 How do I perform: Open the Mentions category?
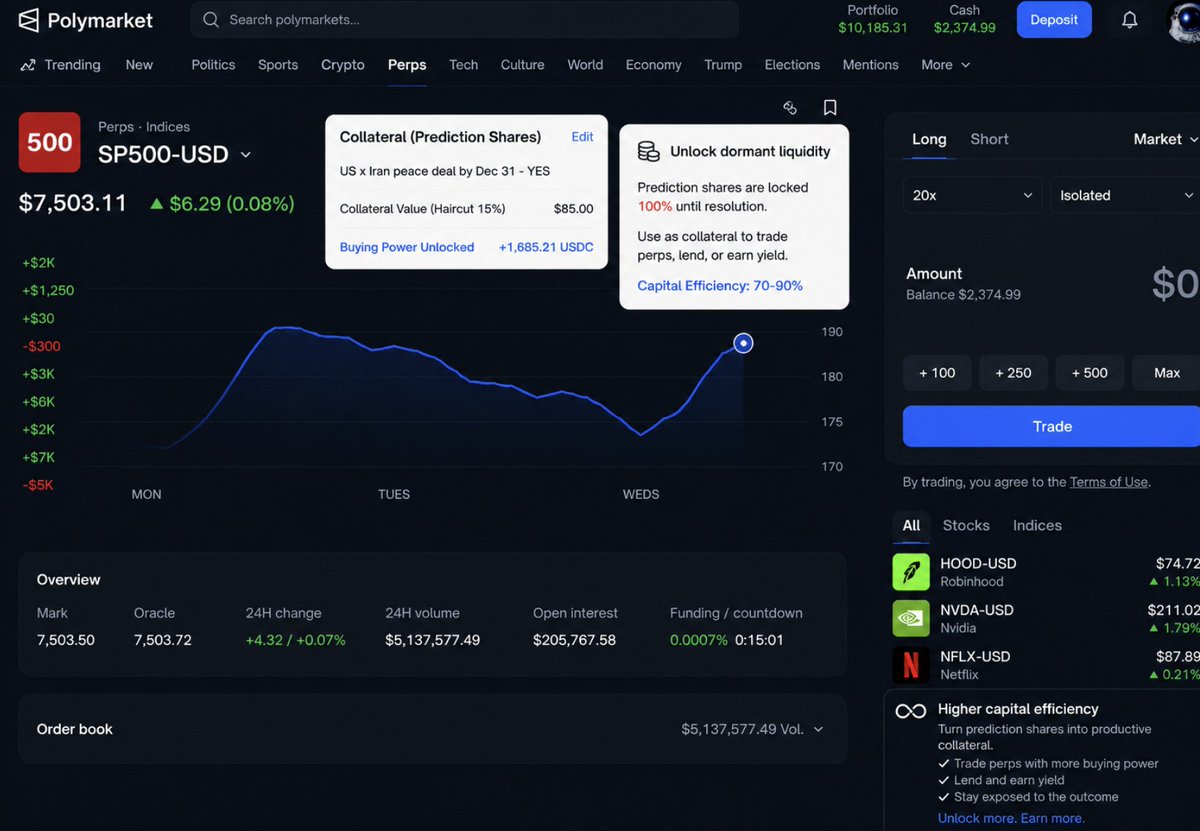(870, 65)
